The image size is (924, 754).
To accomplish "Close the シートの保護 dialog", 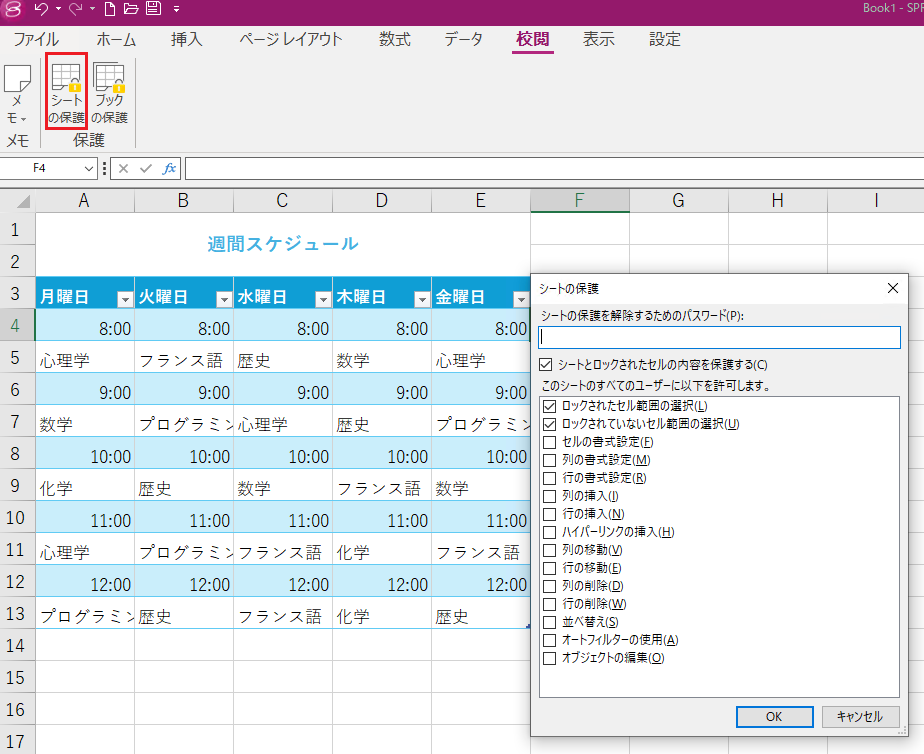I will pyautogui.click(x=893, y=288).
